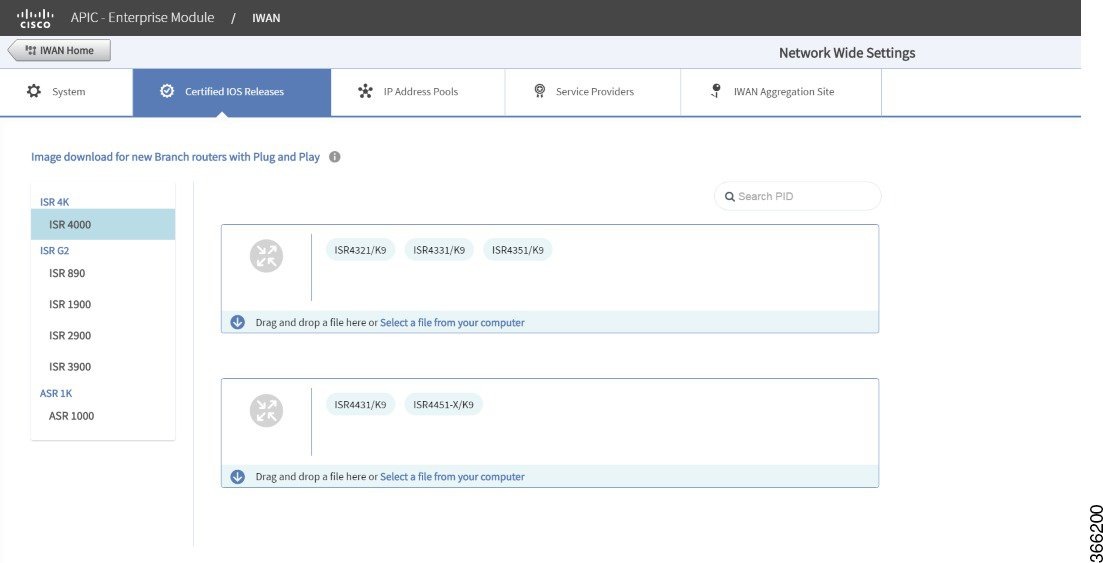The image size is (1103, 563).
Task: Go to IWAN Aggregation Site tab
Action: click(781, 92)
